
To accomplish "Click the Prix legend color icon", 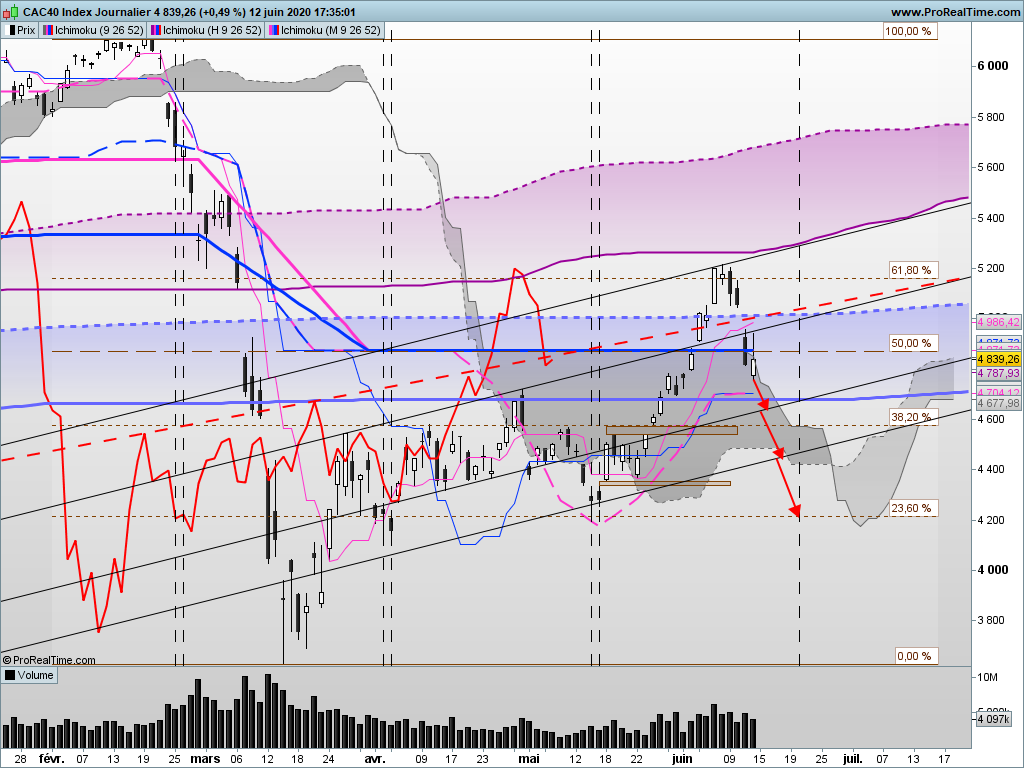I will click(11, 30).
